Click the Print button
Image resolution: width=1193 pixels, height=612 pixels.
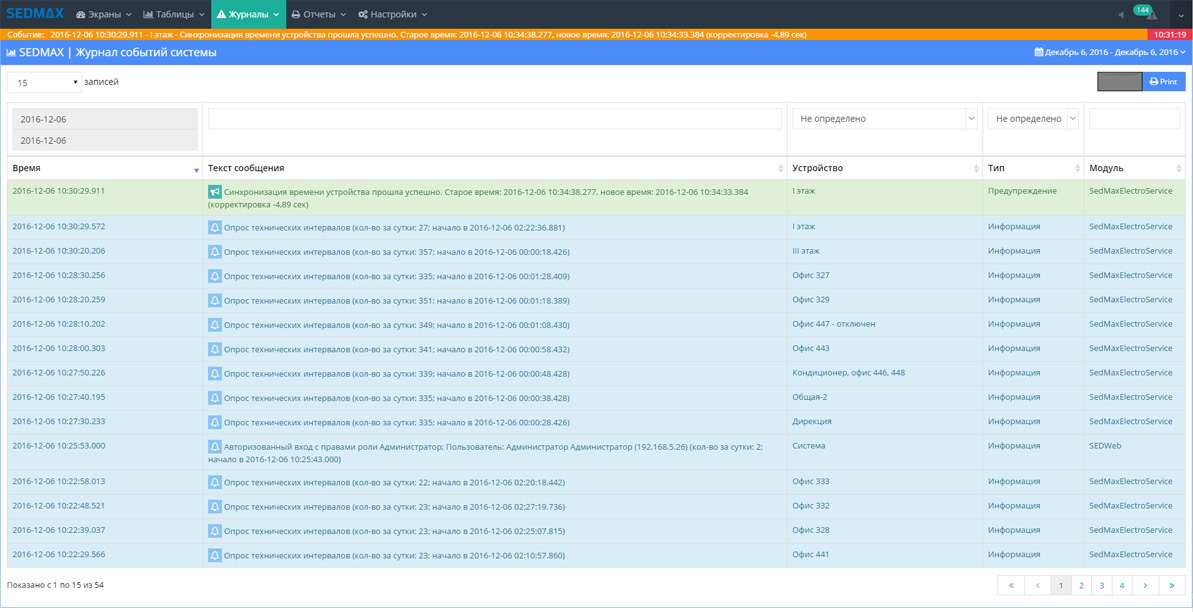coord(1163,82)
